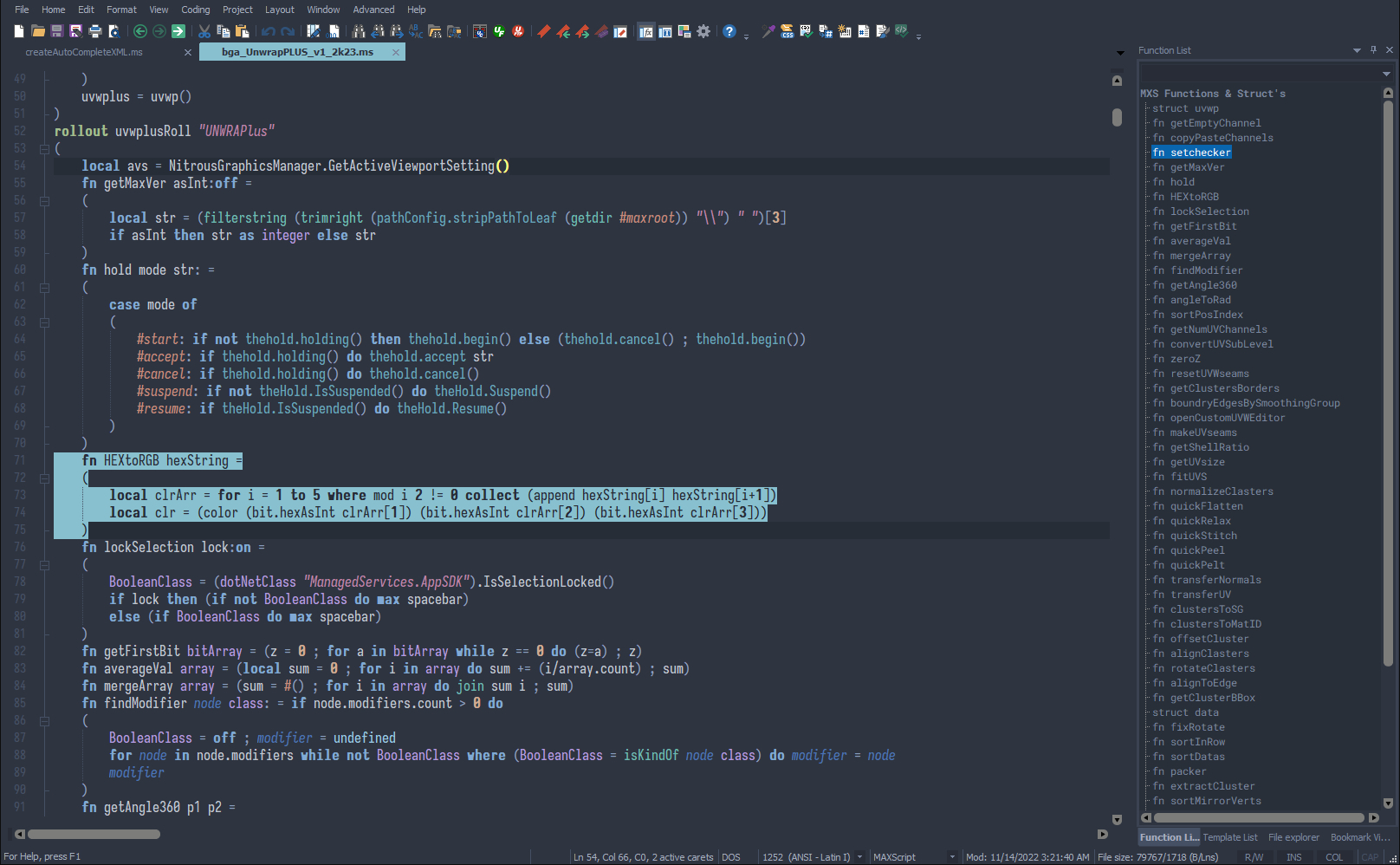This screenshot has width=1400, height=865.
Task: Open the Coding menu
Action: (196, 10)
